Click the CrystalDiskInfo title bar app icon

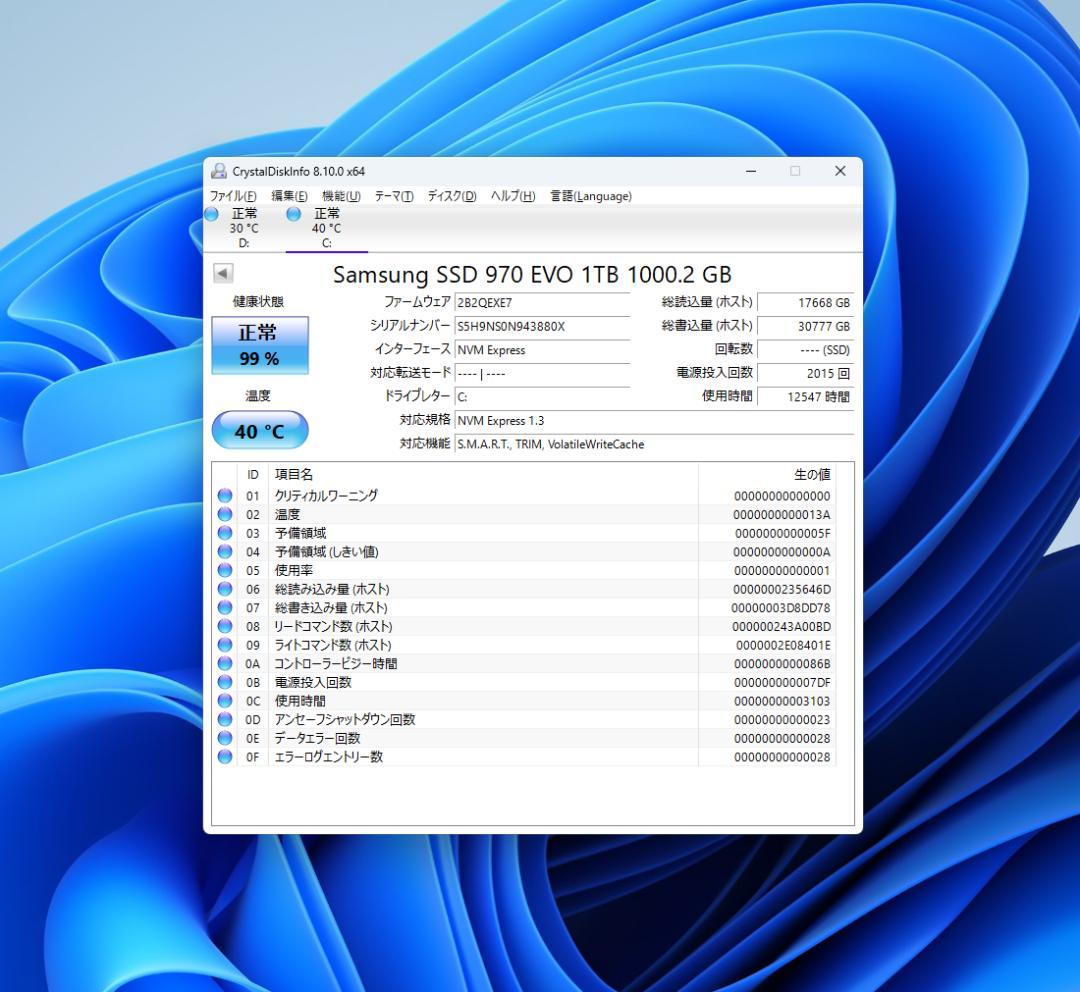click(x=218, y=171)
